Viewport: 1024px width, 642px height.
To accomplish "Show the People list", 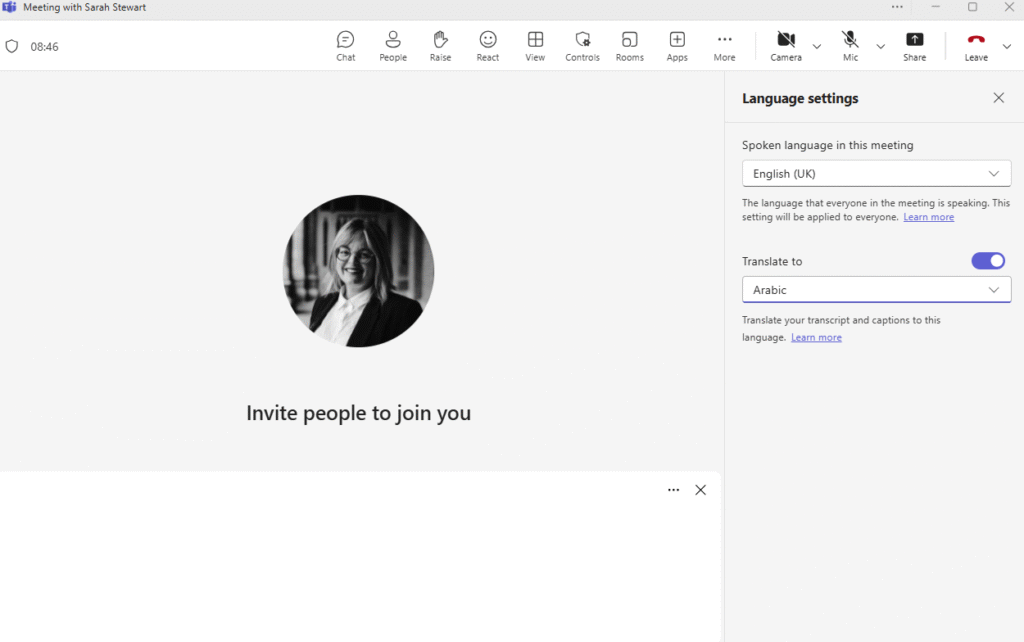I will 393,45.
